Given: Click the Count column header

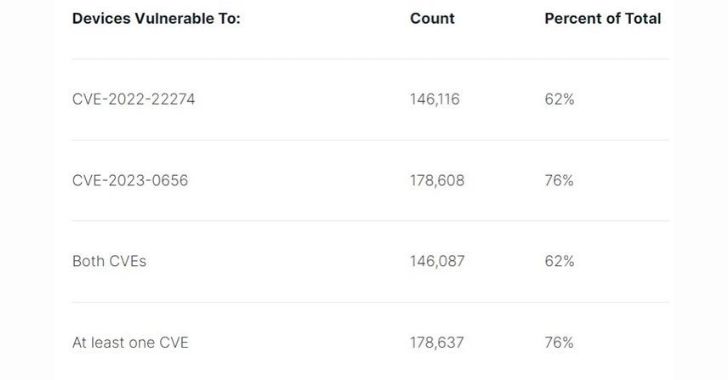Looking at the screenshot, I should click(432, 19).
